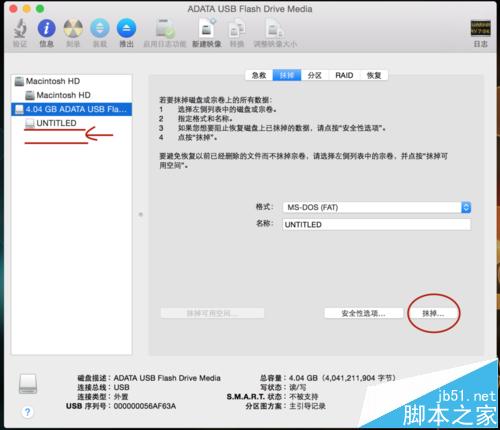Switch to the Partition (分区) tab

(315, 75)
